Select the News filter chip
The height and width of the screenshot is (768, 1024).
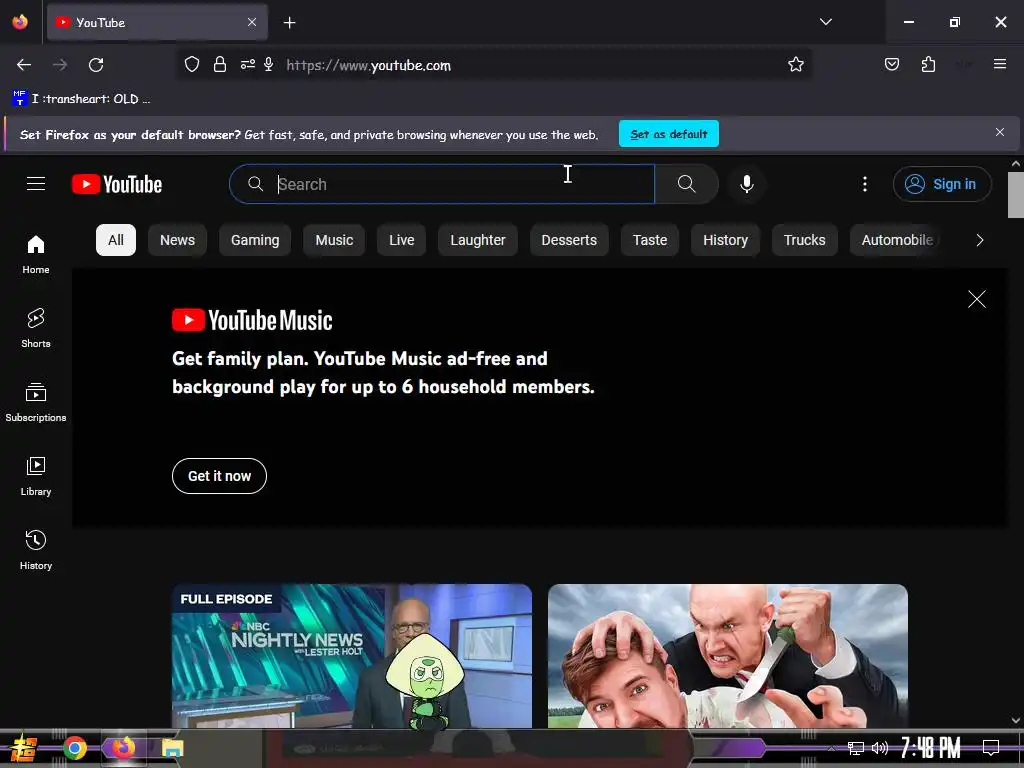[177, 240]
